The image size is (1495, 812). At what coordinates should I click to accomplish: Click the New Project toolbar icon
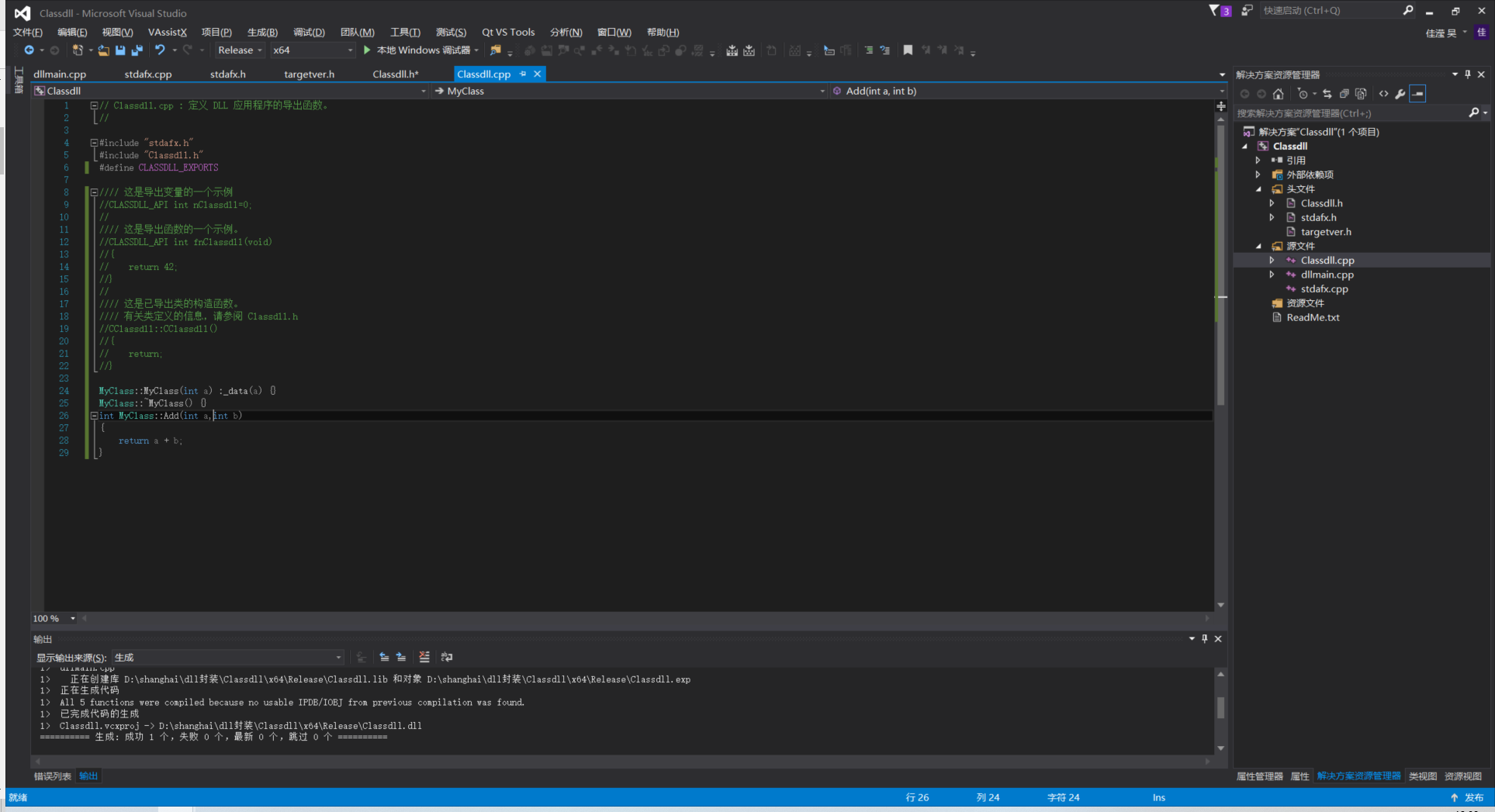click(78, 50)
